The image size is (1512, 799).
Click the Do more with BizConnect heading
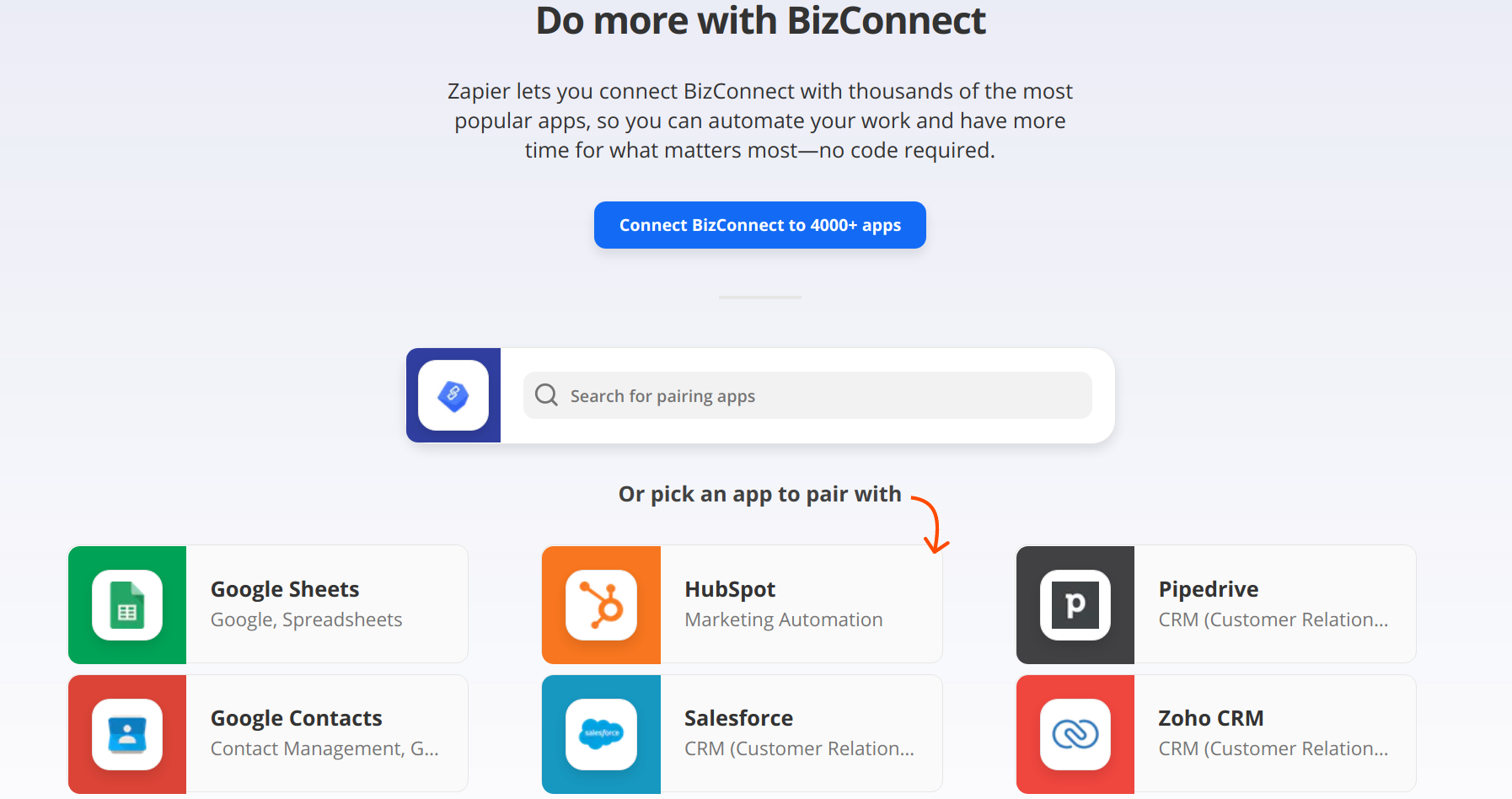759,20
